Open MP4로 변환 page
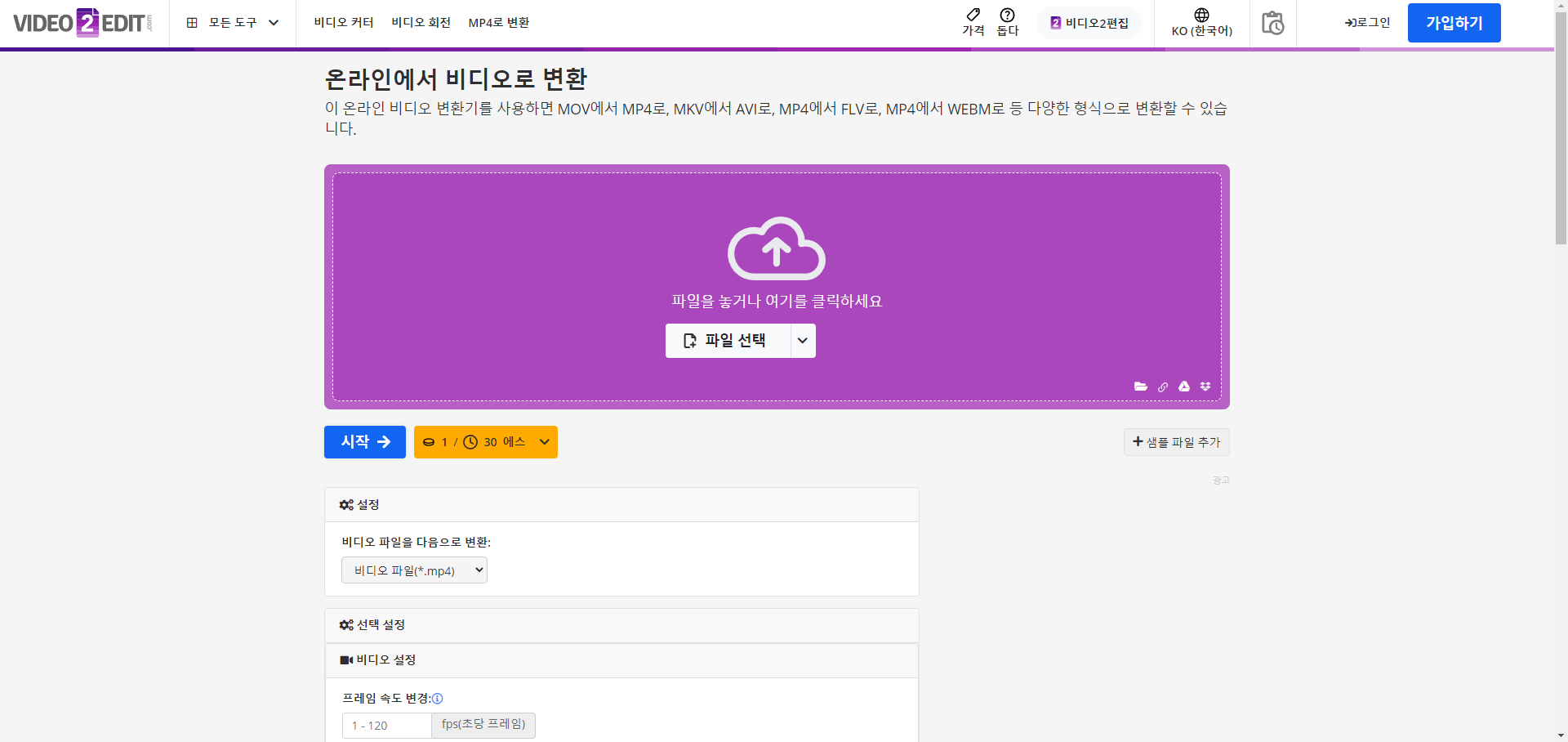 click(499, 23)
